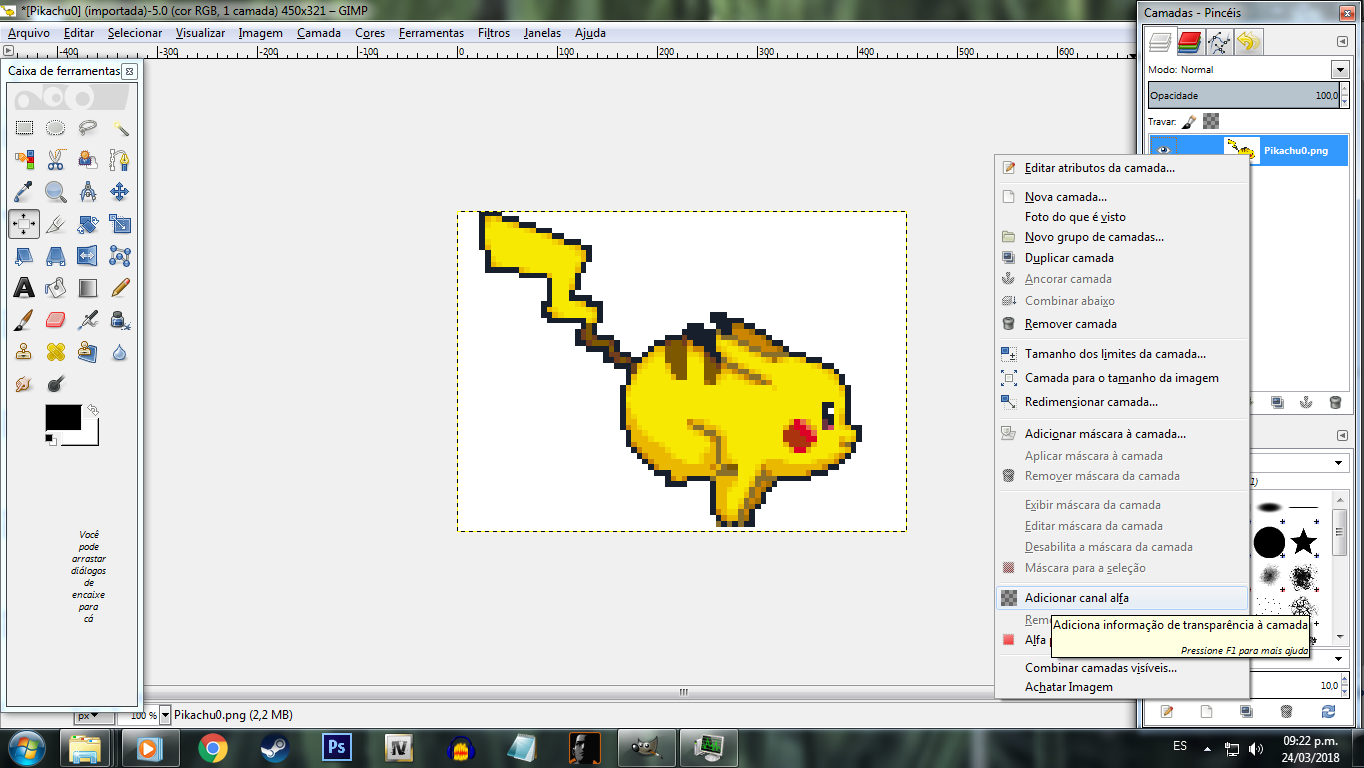Increase the brush spacing value 10,0

click(x=1344, y=681)
